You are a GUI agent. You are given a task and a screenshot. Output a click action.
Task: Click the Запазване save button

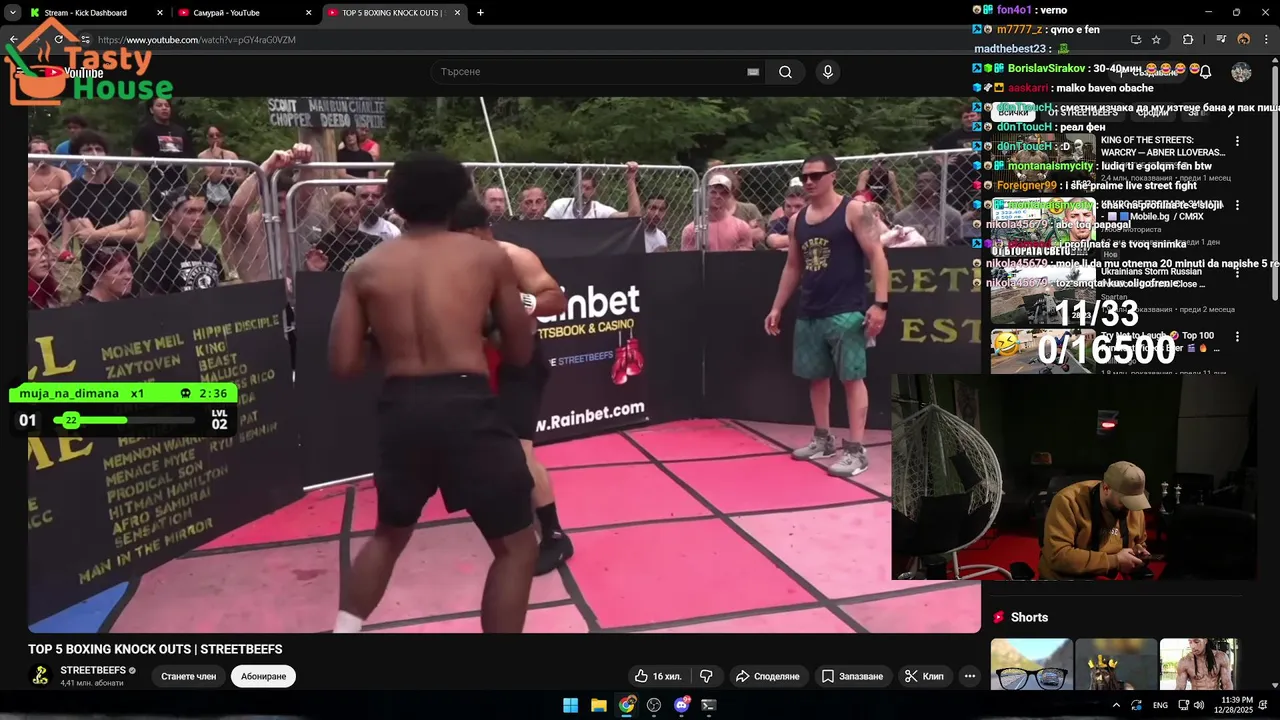852,676
